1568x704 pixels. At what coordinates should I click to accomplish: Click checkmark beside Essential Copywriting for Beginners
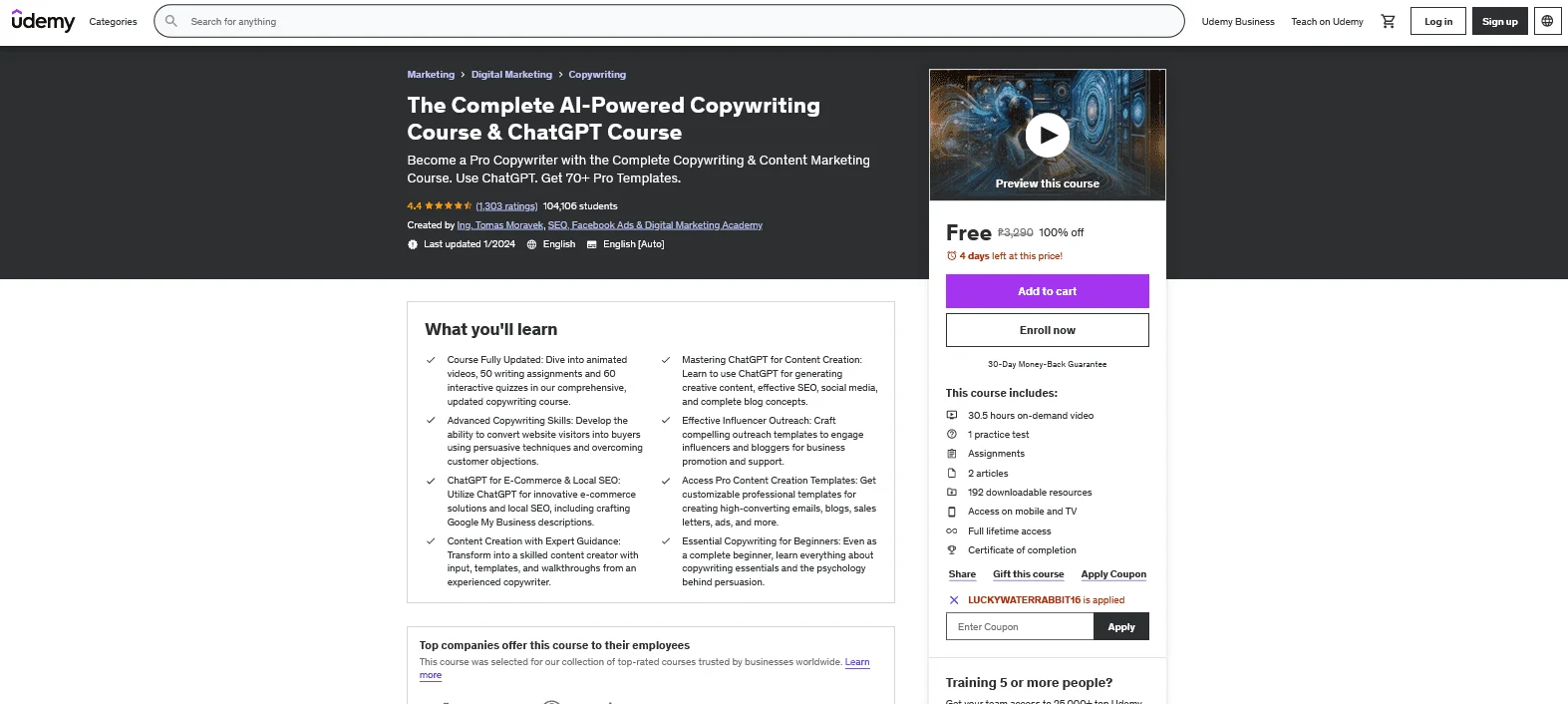pos(666,541)
